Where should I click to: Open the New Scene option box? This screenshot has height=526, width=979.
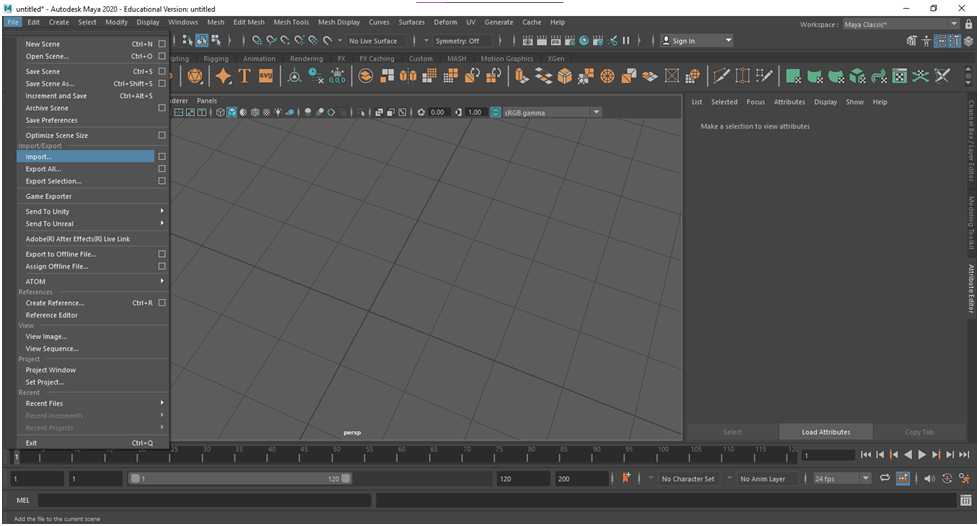(x=162, y=44)
